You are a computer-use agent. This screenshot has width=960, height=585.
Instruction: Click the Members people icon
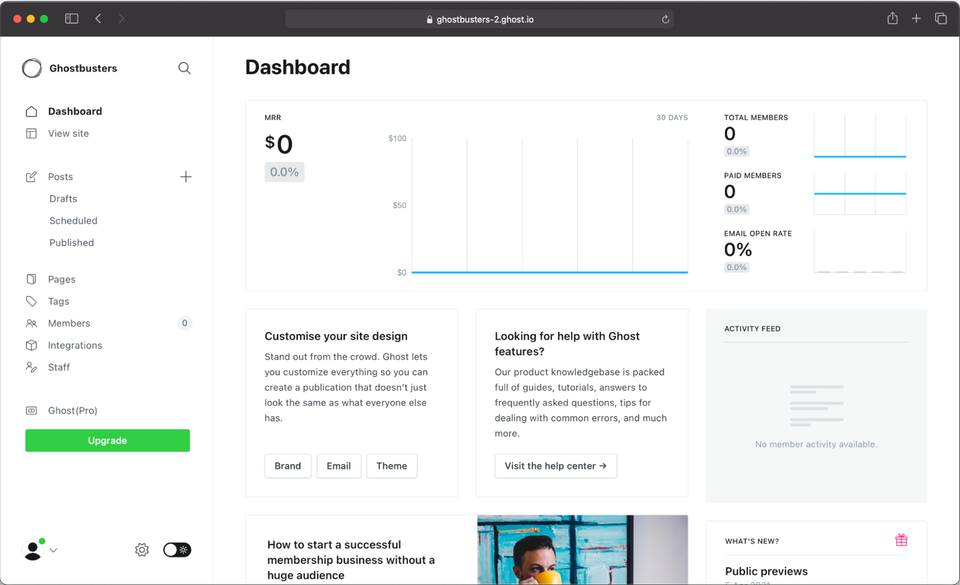pos(31,323)
